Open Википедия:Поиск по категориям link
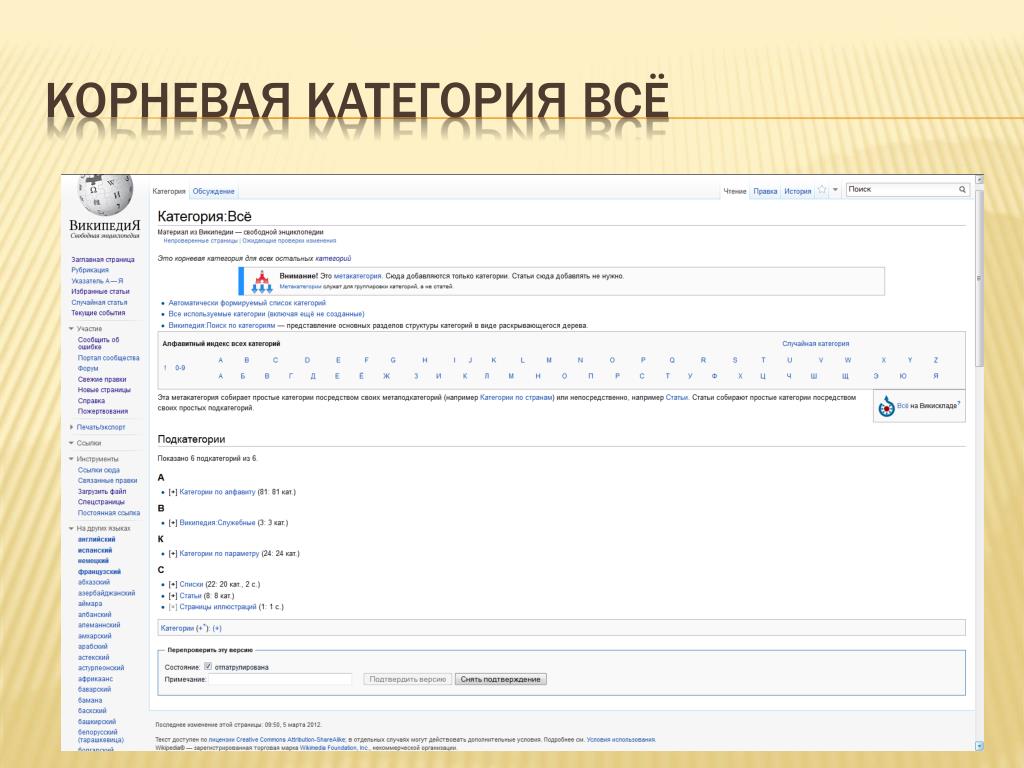This screenshot has width=1024, height=768. [221, 325]
